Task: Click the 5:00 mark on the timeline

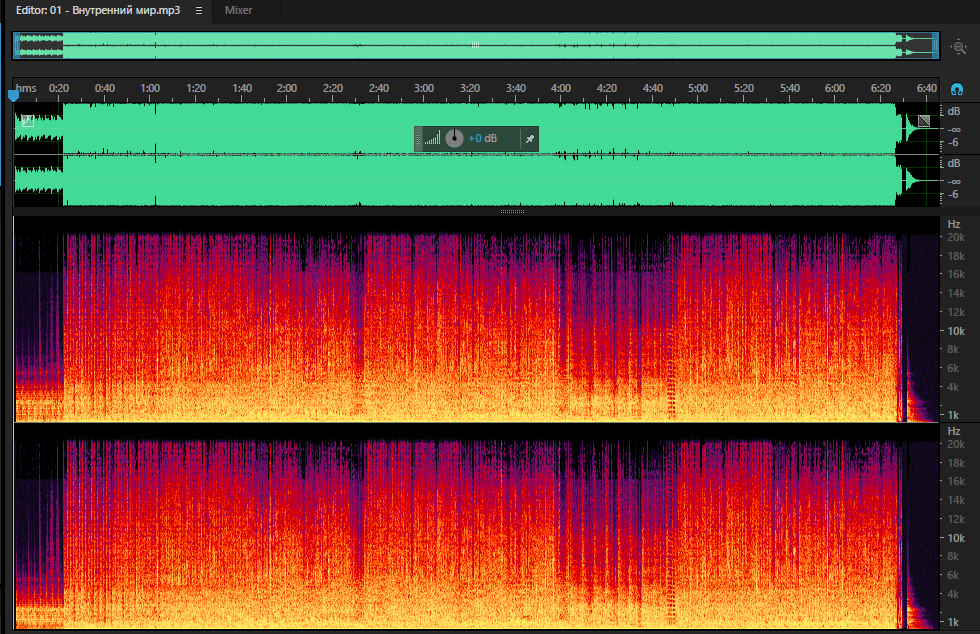Action: (x=698, y=88)
